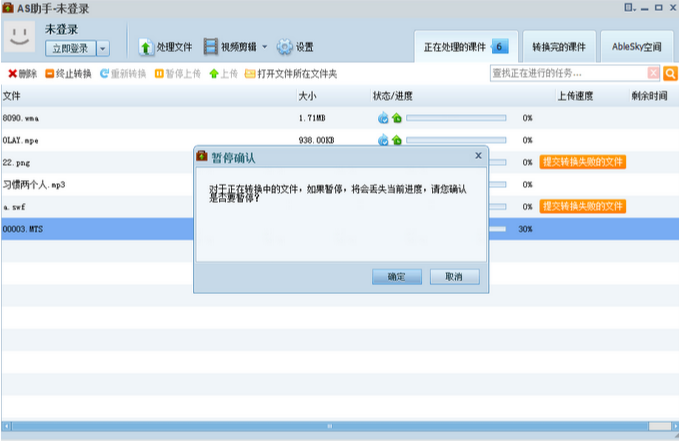Click the status icon for 8090.wma
The image size is (679, 443).
pos(383,118)
